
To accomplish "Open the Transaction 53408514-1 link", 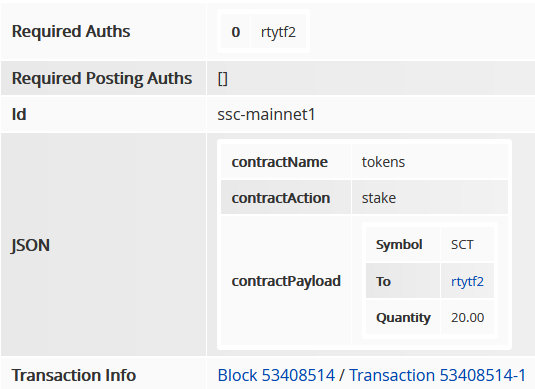I will [x=438, y=375].
